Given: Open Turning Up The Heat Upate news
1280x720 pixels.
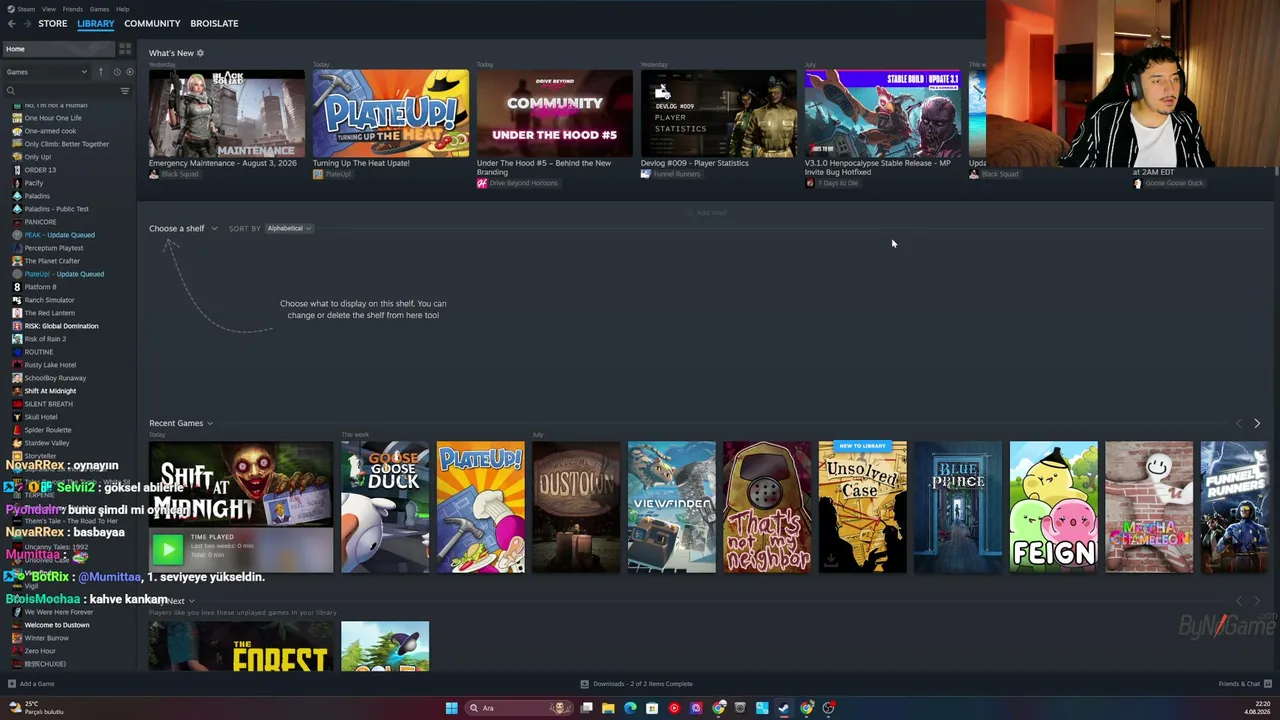Looking at the screenshot, I should (x=361, y=163).
